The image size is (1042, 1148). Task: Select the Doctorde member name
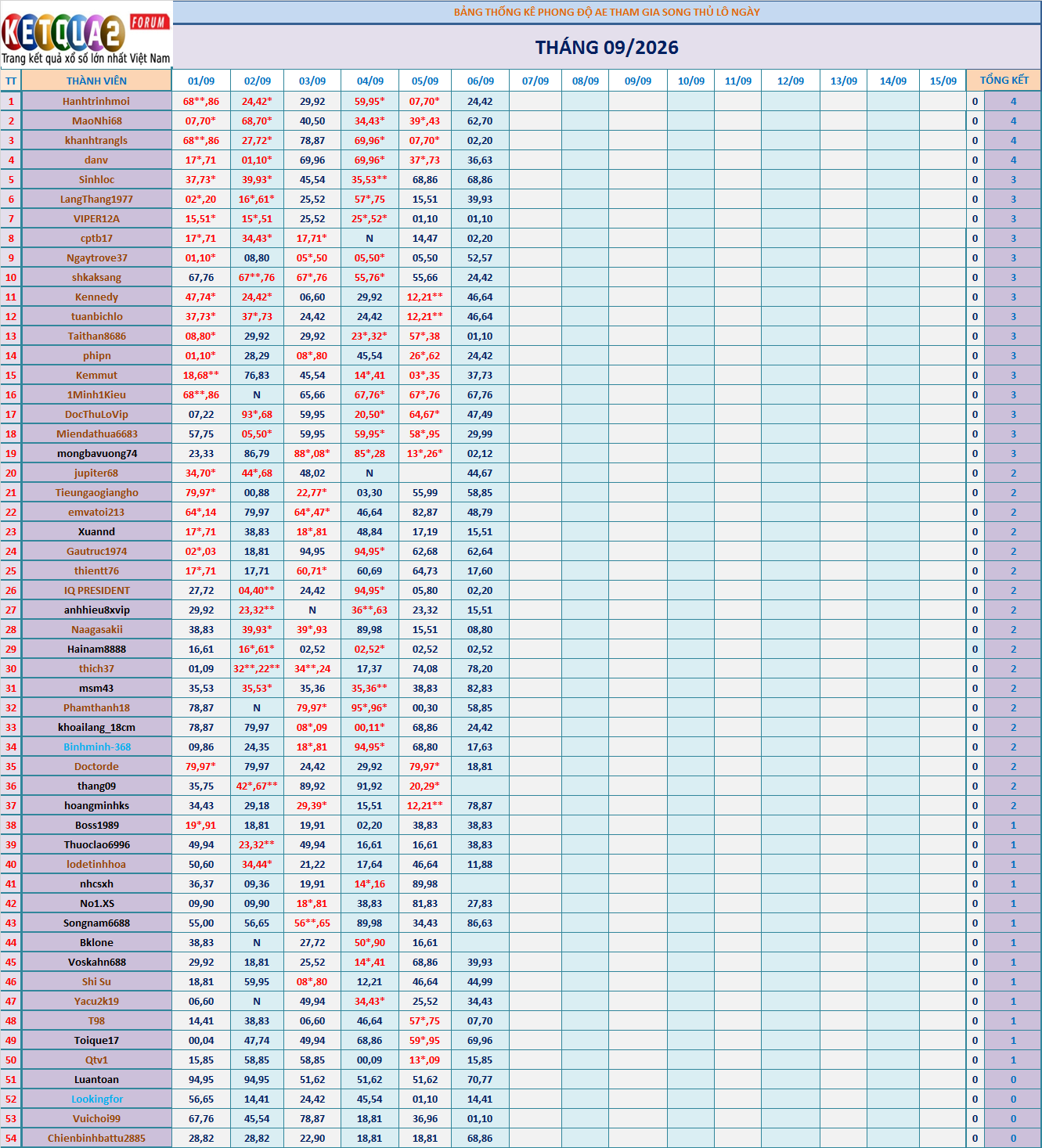point(96,766)
